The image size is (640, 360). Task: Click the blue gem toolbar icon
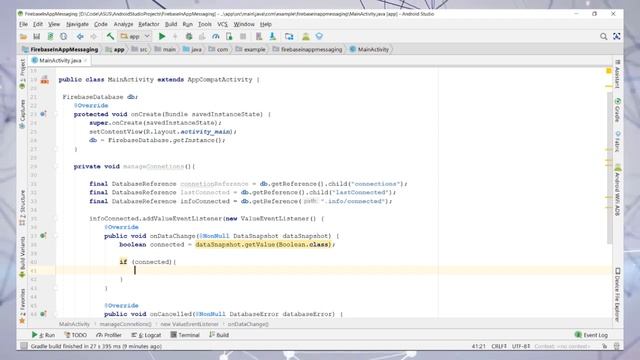pos(319,36)
